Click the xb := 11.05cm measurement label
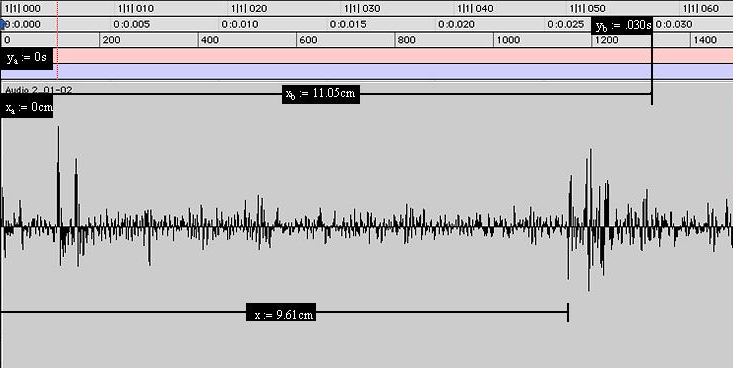Image resolution: width=733 pixels, height=368 pixels. point(321,94)
